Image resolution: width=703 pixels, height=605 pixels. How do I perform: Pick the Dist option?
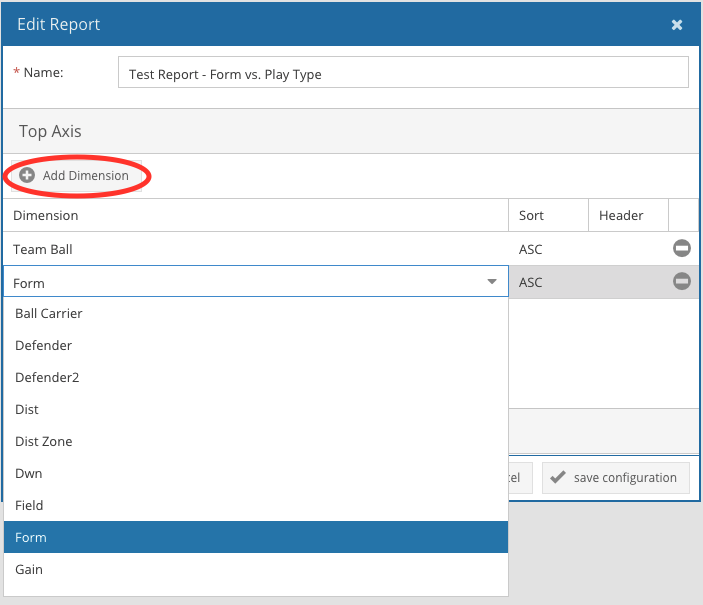[x=256, y=409]
